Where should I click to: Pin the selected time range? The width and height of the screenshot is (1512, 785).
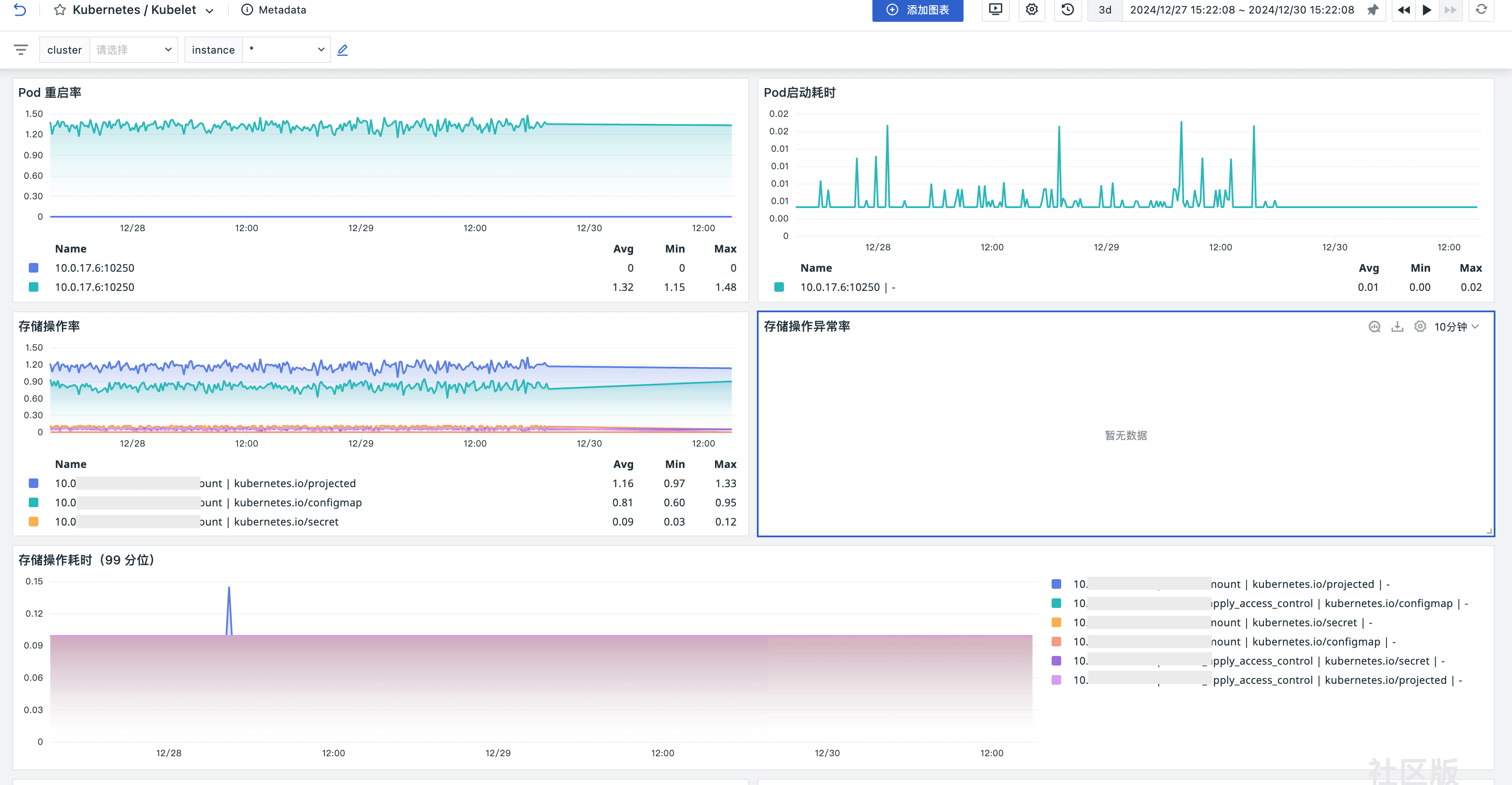click(x=1373, y=10)
